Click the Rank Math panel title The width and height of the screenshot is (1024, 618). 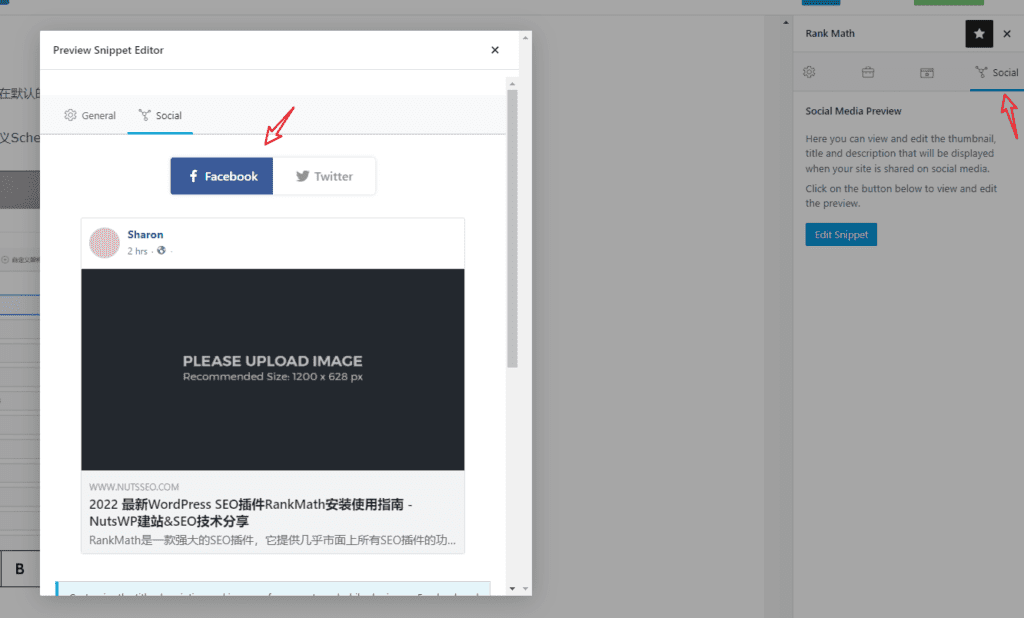click(x=829, y=33)
